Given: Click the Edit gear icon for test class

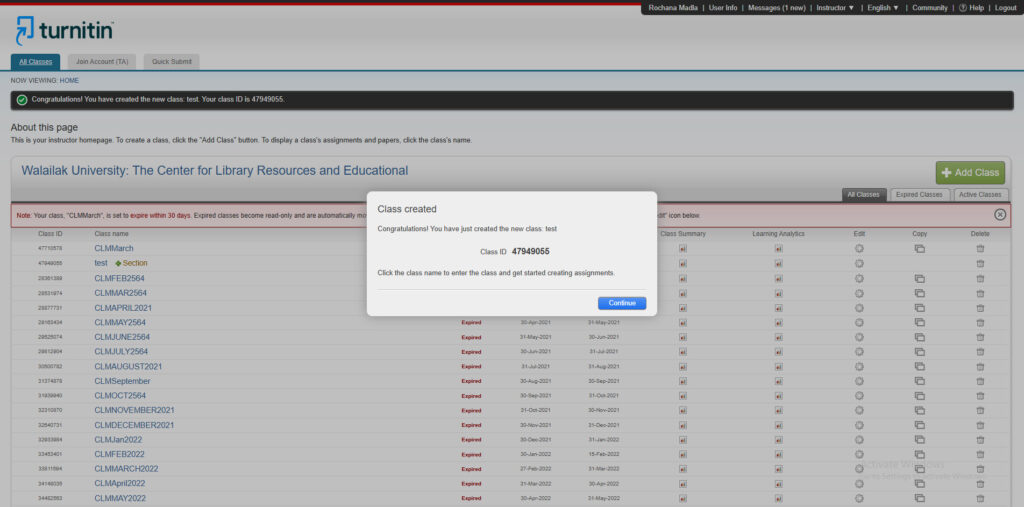Looking at the screenshot, I should coord(859,263).
